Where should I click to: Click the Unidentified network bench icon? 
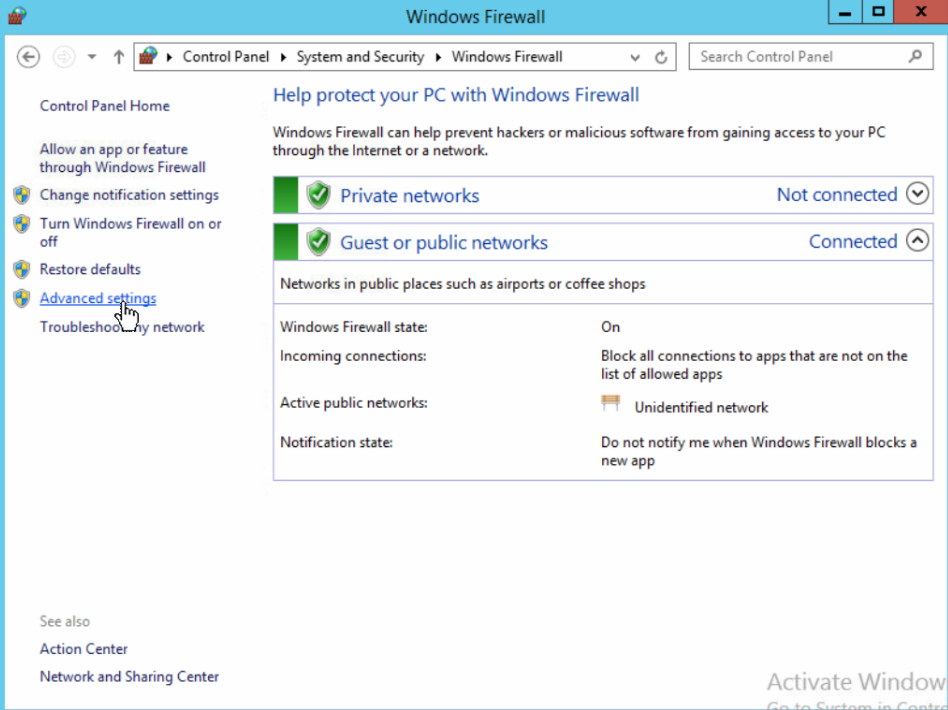pyautogui.click(x=611, y=403)
